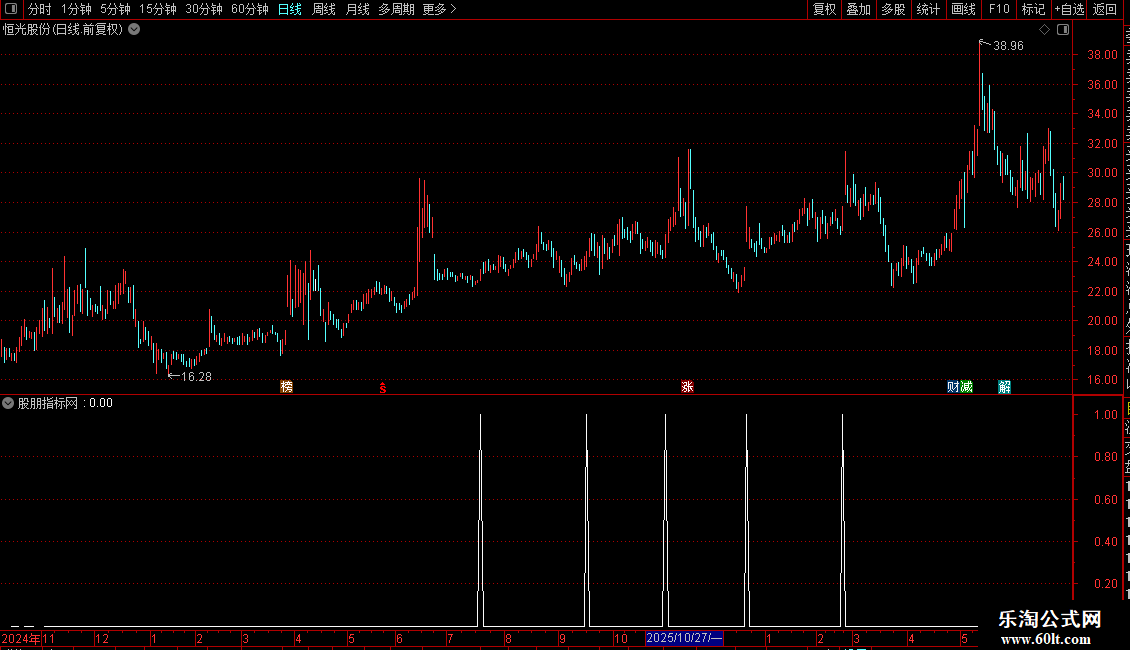Screen dimensions: 1130x650
Task: Click the 多股 multi-stock button
Action: click(x=893, y=9)
